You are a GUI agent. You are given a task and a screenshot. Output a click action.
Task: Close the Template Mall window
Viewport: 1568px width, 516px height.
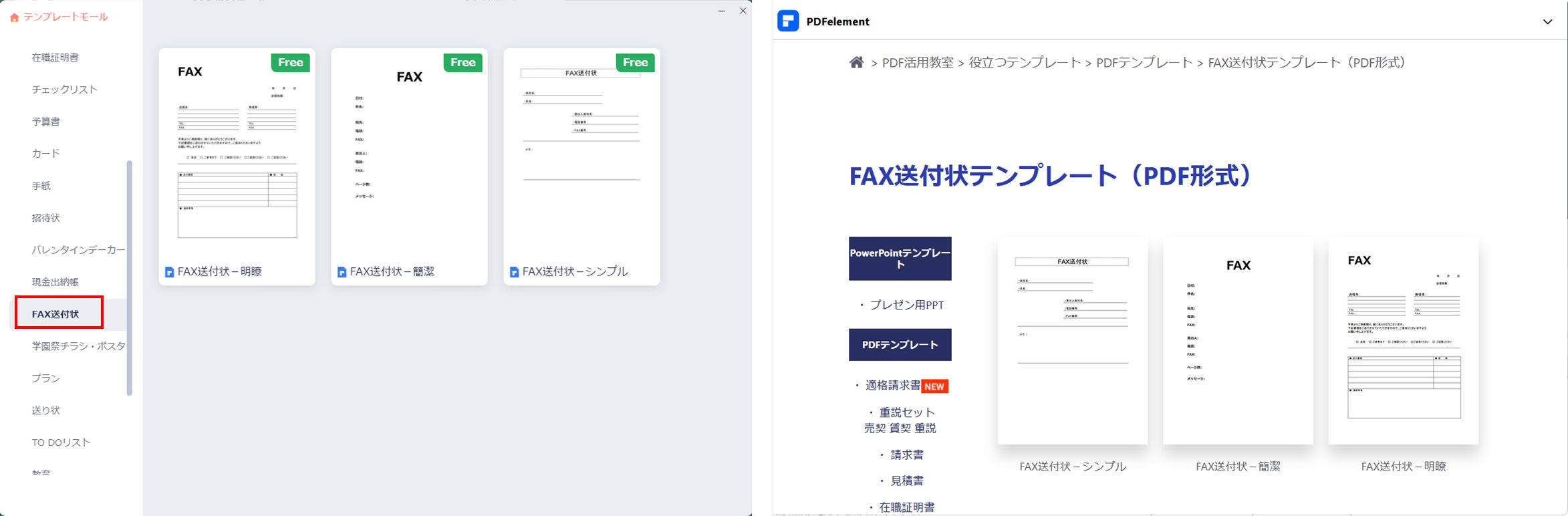click(x=743, y=11)
